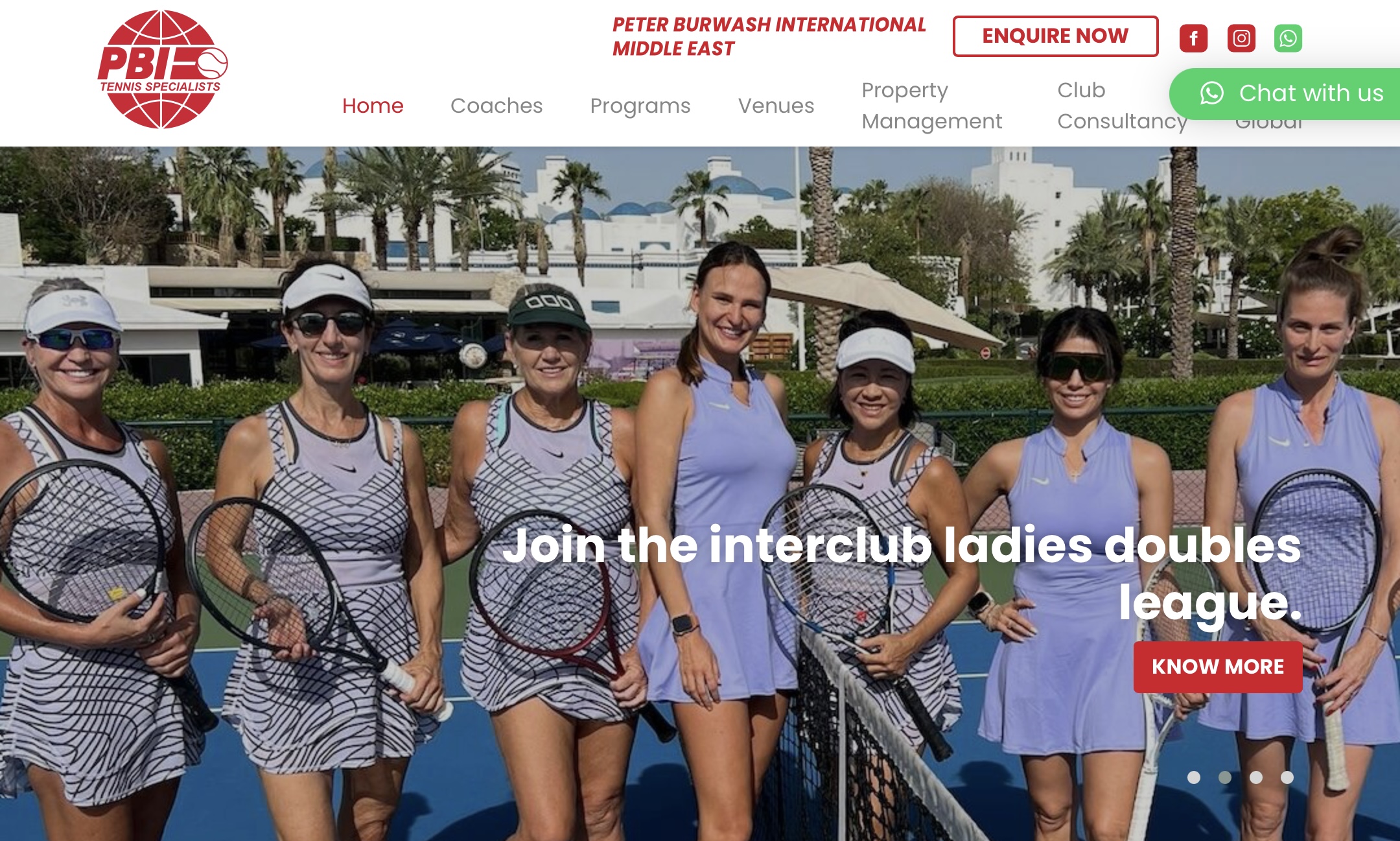
Task: Open the Instagram profile icon
Action: 1241,38
